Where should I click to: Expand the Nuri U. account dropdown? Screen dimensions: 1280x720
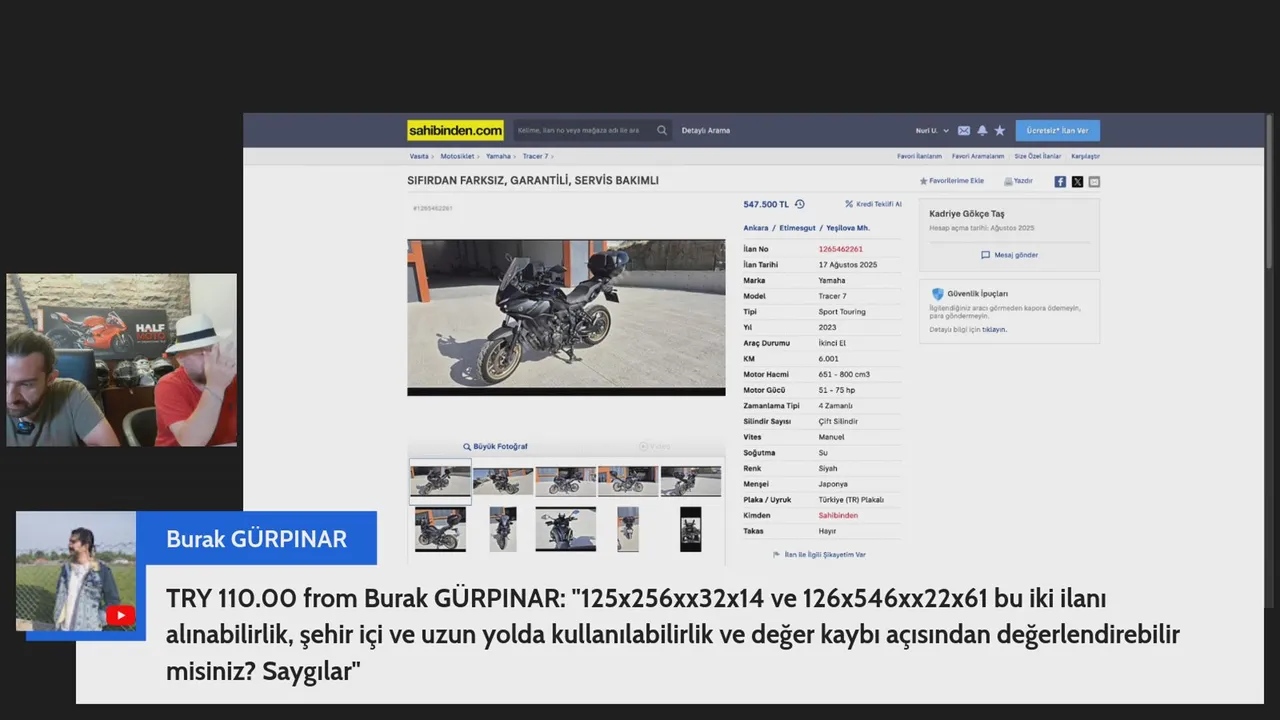point(932,130)
